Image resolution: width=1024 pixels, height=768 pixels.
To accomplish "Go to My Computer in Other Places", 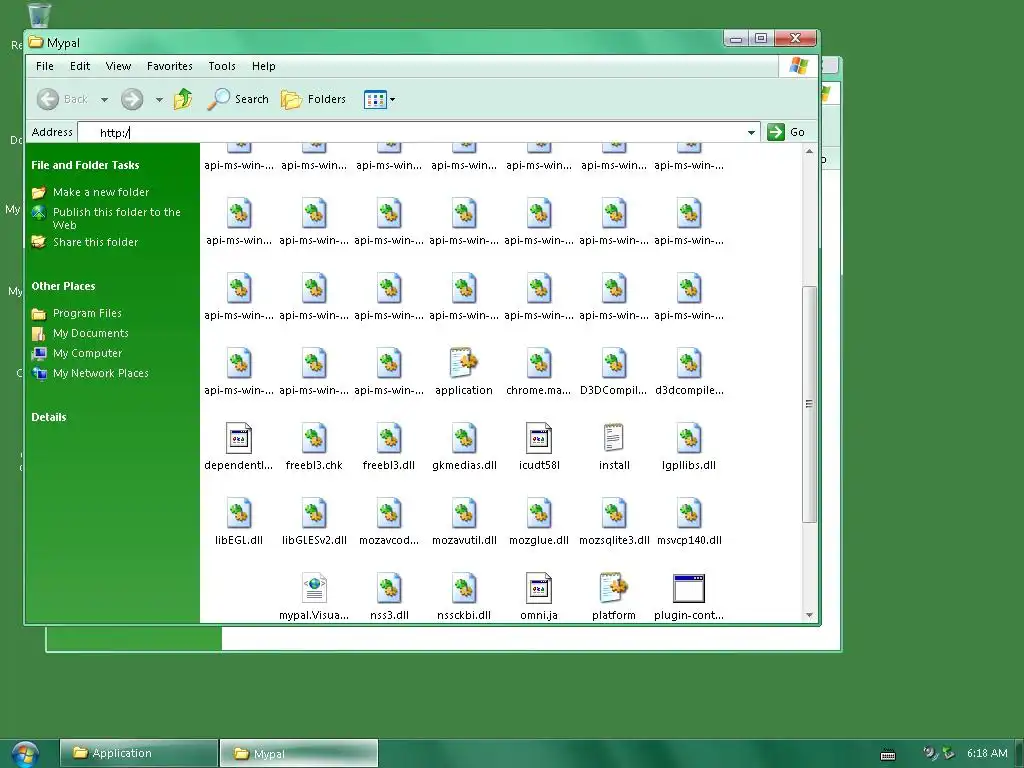I will coord(88,353).
